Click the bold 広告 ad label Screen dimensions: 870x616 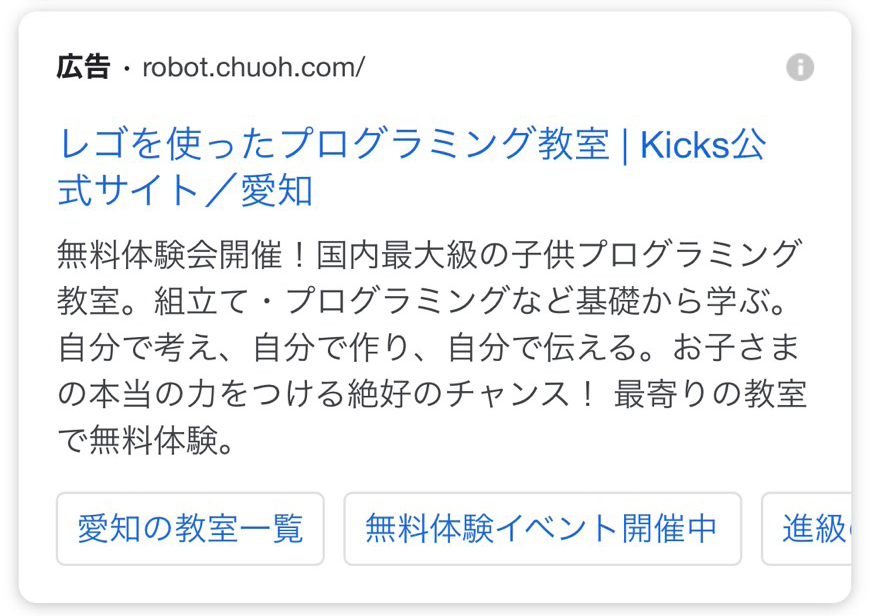click(83, 67)
